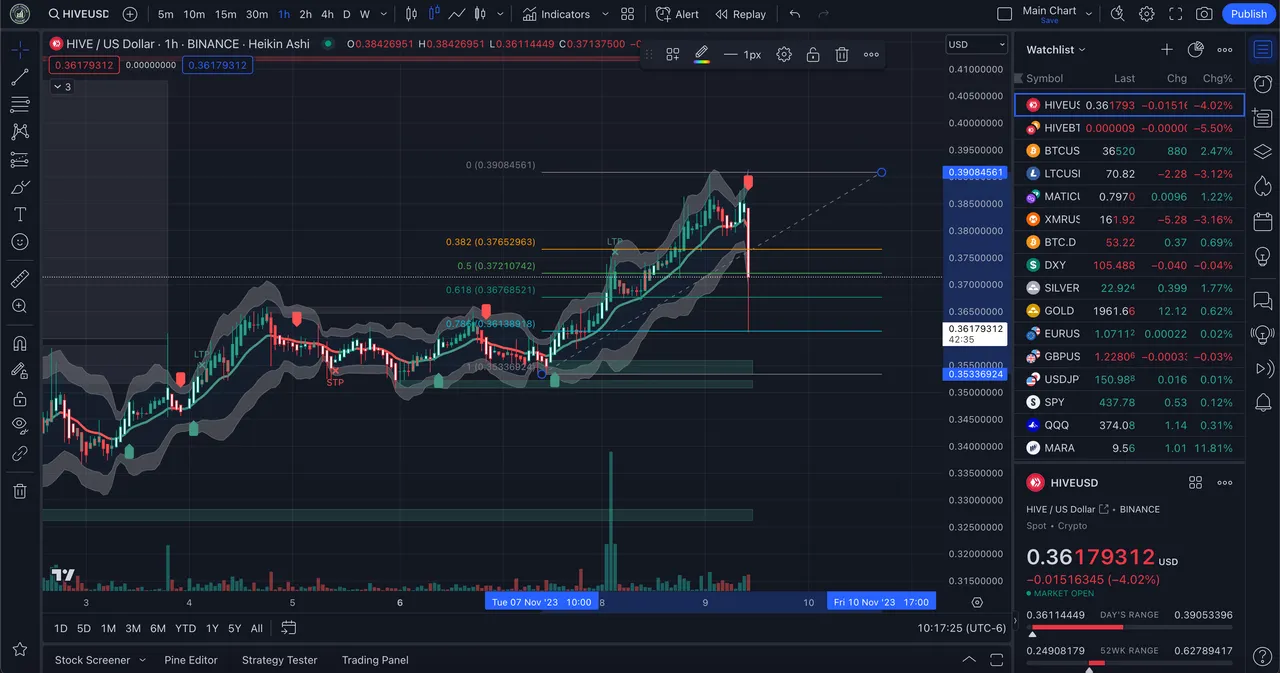Change line color with pencil swatch
The width and height of the screenshot is (1280, 673).
702,54
